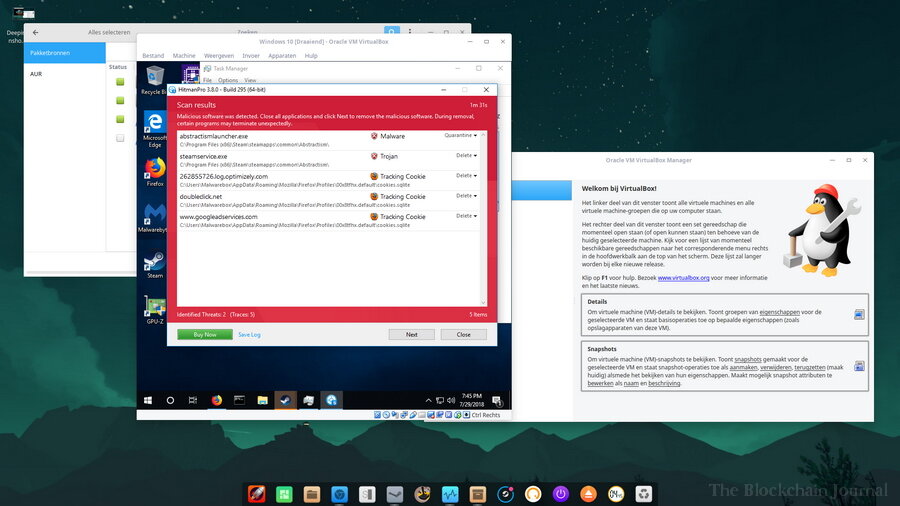This screenshot has height=506, width=900.
Task: Open Delete dropdown for doubleclick.net
Action: click(x=466, y=196)
